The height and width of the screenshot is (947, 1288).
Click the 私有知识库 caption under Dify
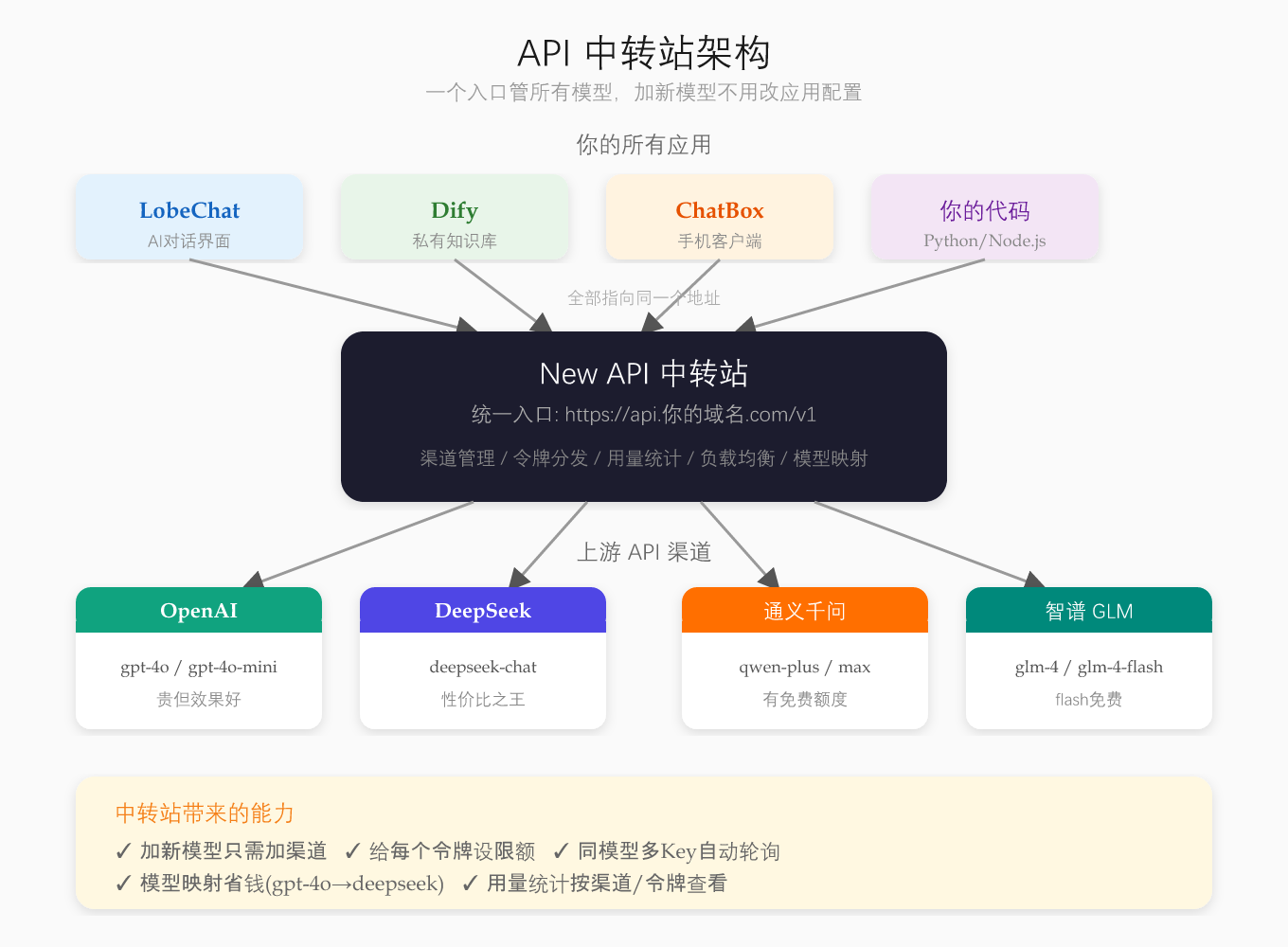click(455, 241)
